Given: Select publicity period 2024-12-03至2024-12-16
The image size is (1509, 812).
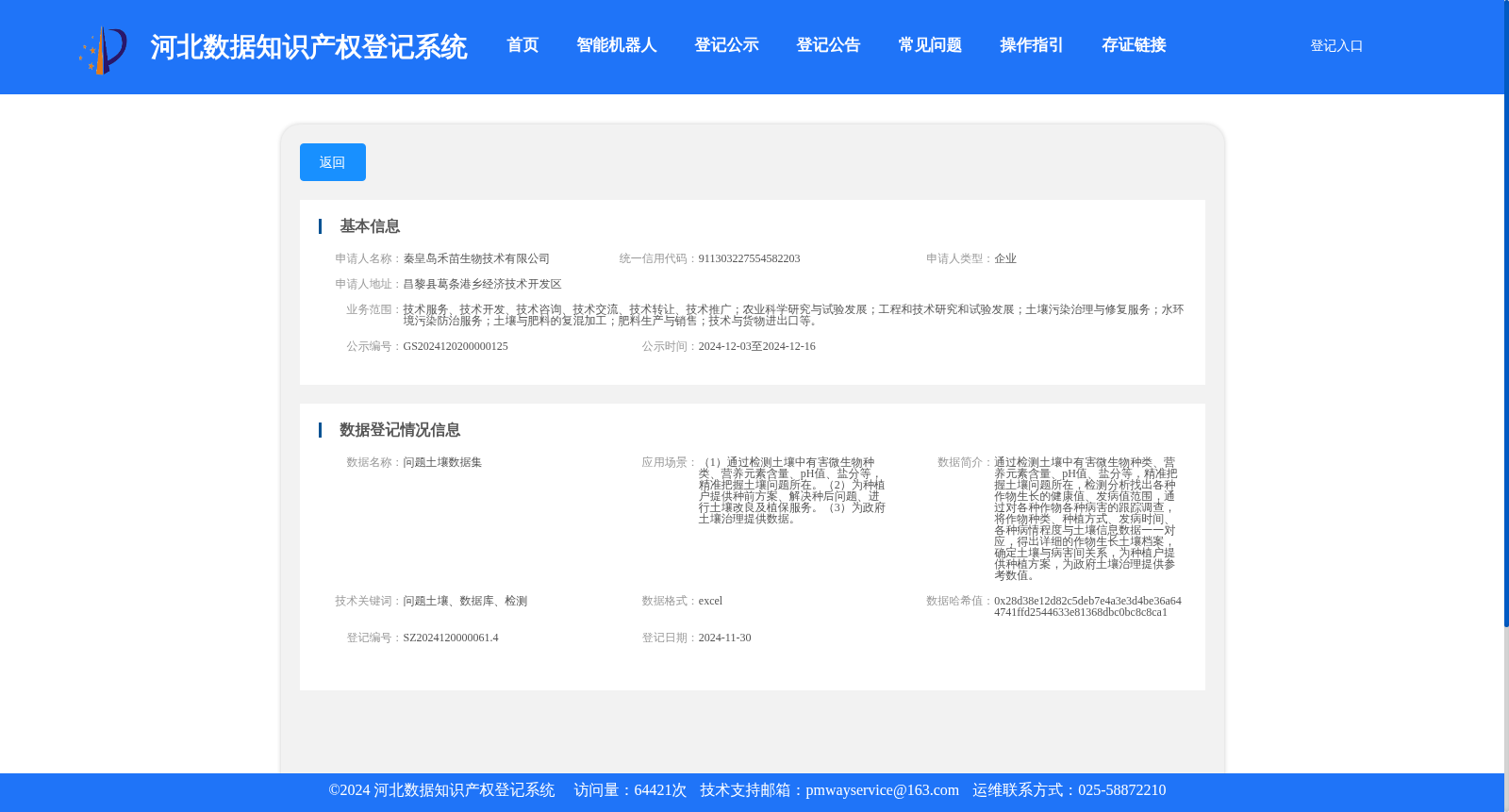Looking at the screenshot, I should [756, 346].
